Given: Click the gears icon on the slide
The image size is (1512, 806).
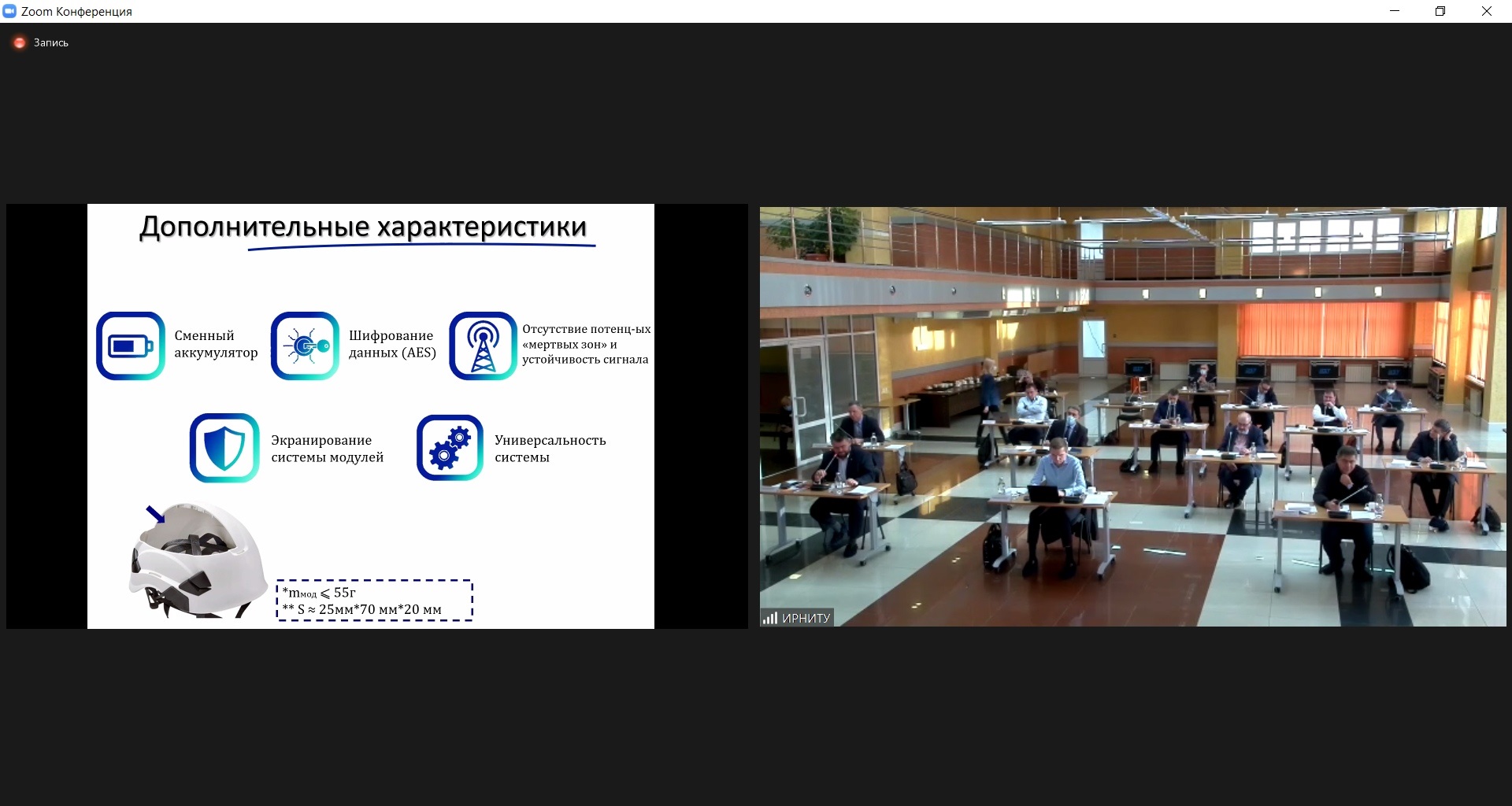Looking at the screenshot, I should tap(450, 448).
